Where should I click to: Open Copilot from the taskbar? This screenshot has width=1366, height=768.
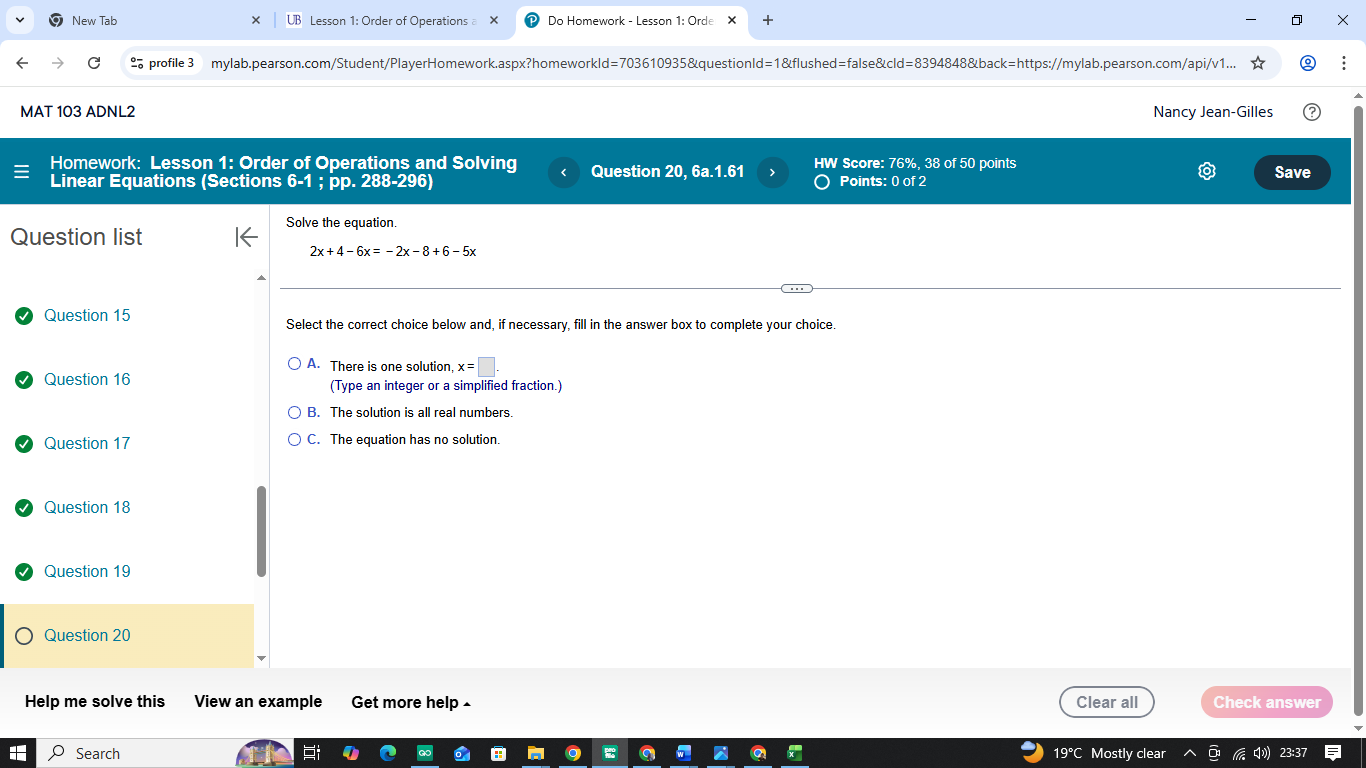(351, 752)
